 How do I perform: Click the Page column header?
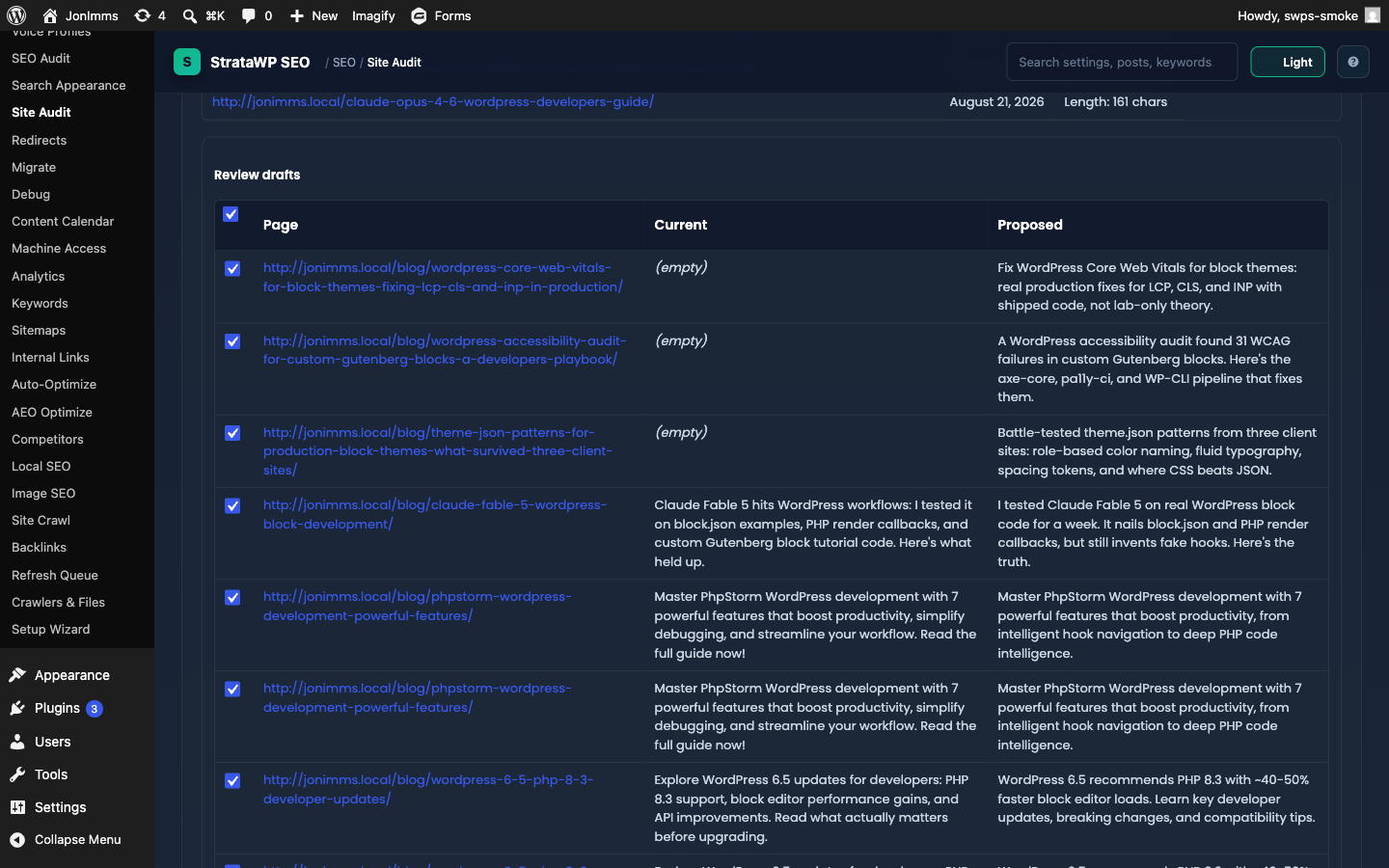pos(281,225)
